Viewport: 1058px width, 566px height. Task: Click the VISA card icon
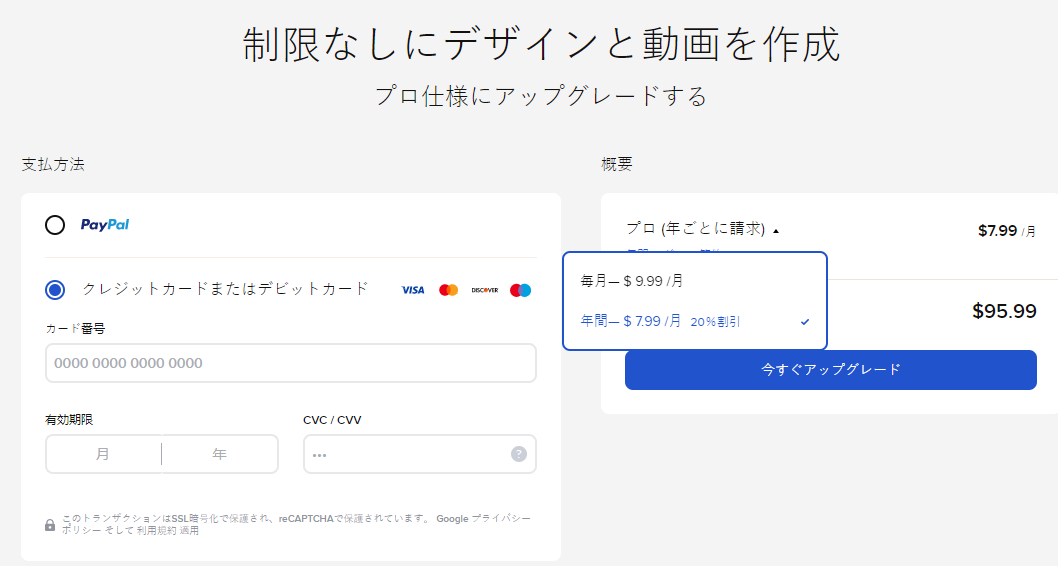click(413, 290)
